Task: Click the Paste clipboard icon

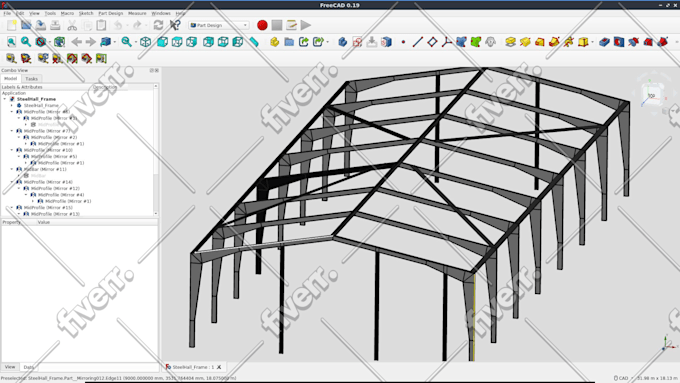Action: click(x=101, y=25)
